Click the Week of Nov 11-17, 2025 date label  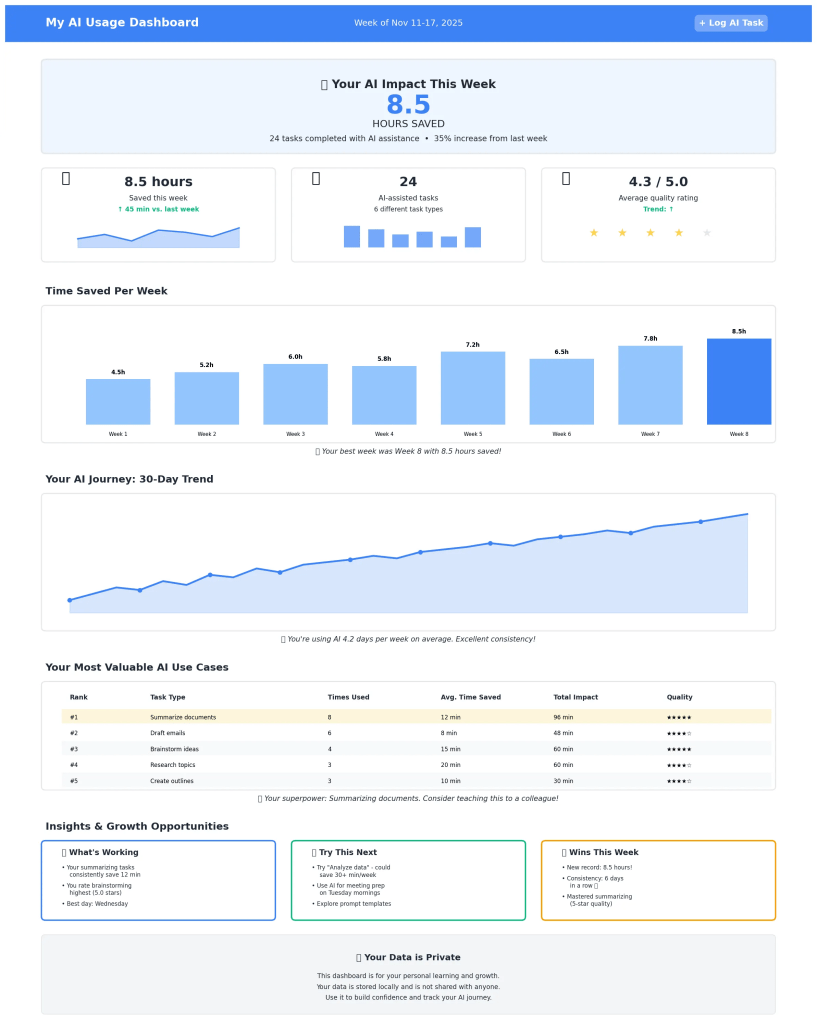pos(408,23)
